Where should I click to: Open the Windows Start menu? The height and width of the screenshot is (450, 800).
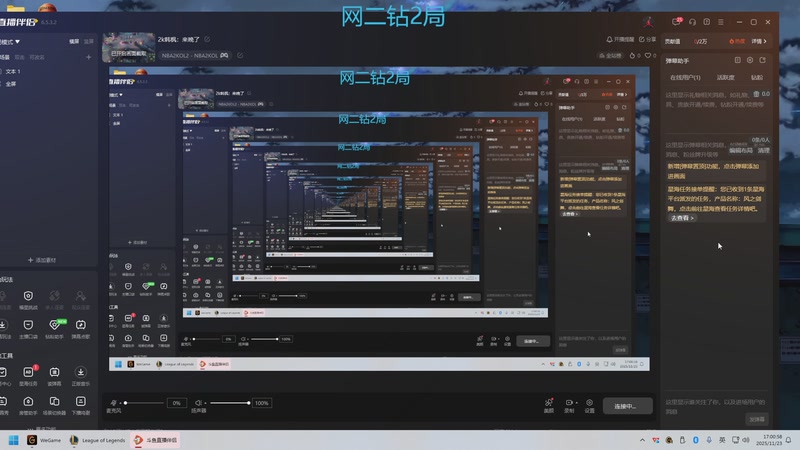tap(14, 440)
